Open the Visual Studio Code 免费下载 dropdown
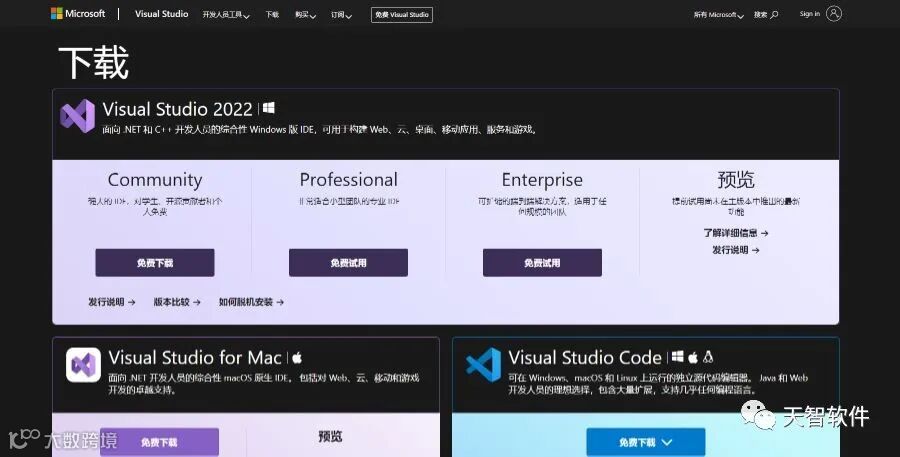900x457 pixels. click(x=646, y=442)
